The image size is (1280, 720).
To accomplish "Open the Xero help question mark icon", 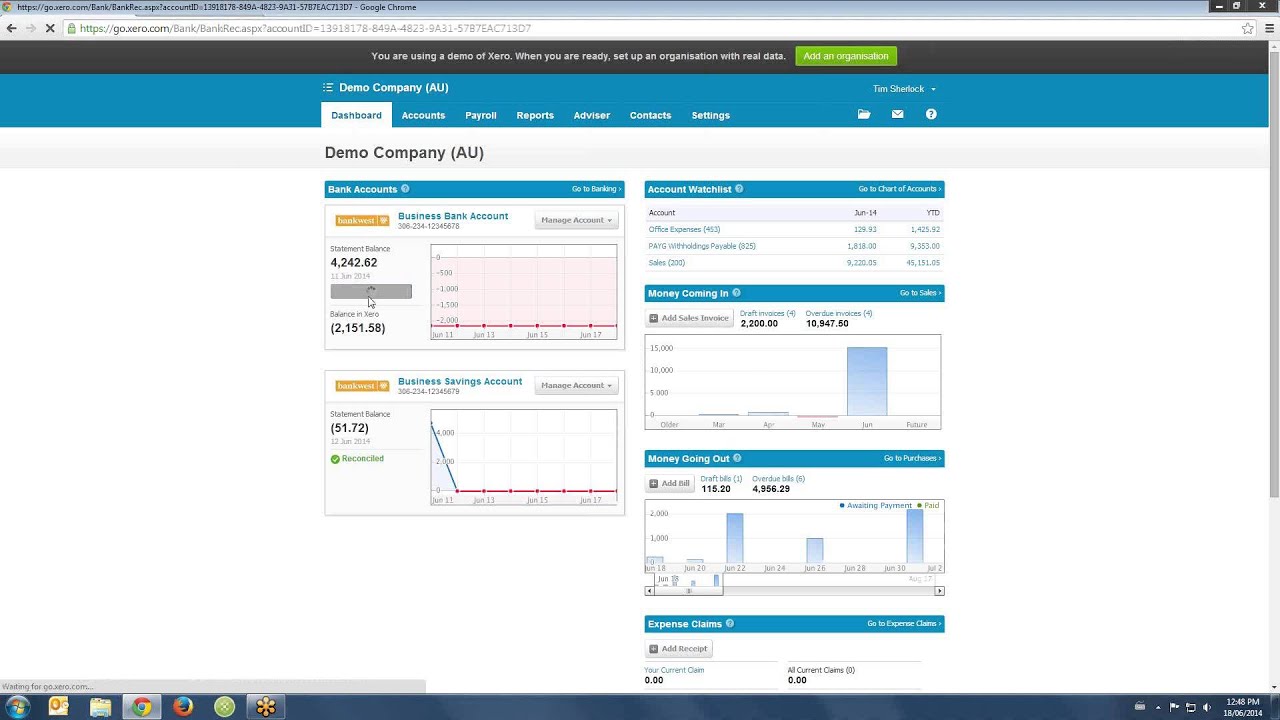I will click(x=931, y=115).
